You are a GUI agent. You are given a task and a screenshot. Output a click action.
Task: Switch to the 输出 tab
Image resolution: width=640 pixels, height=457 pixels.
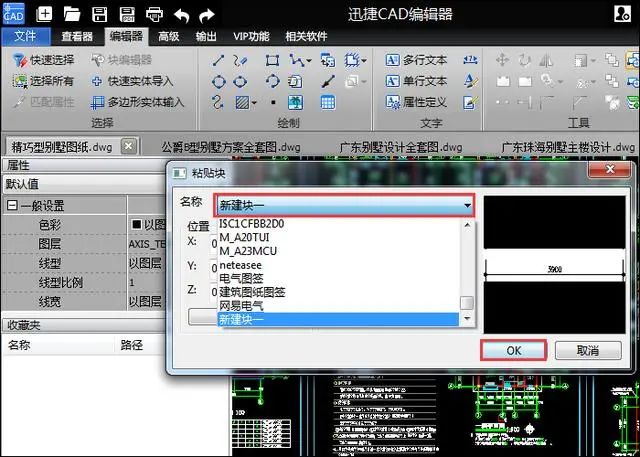tap(206, 37)
